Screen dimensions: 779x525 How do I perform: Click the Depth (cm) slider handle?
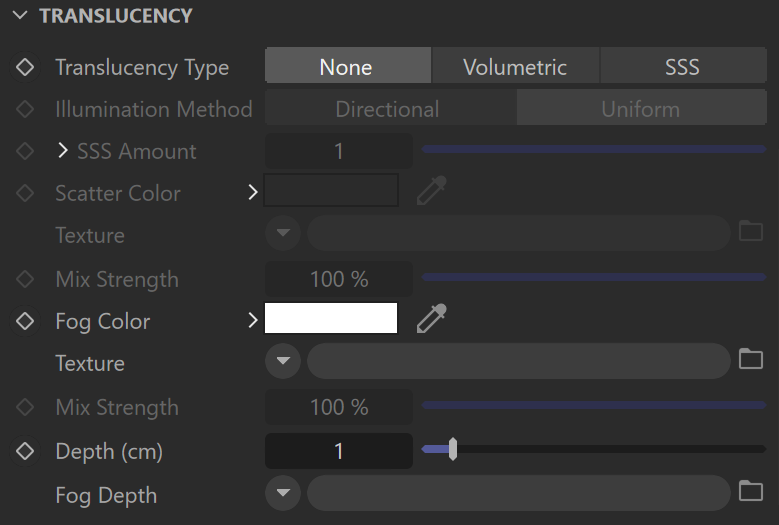[453, 449]
